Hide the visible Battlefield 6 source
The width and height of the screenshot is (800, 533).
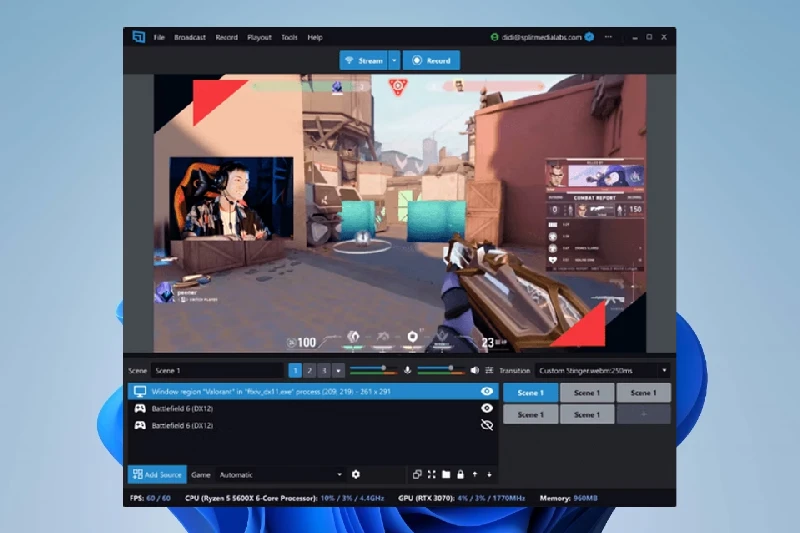(x=487, y=408)
